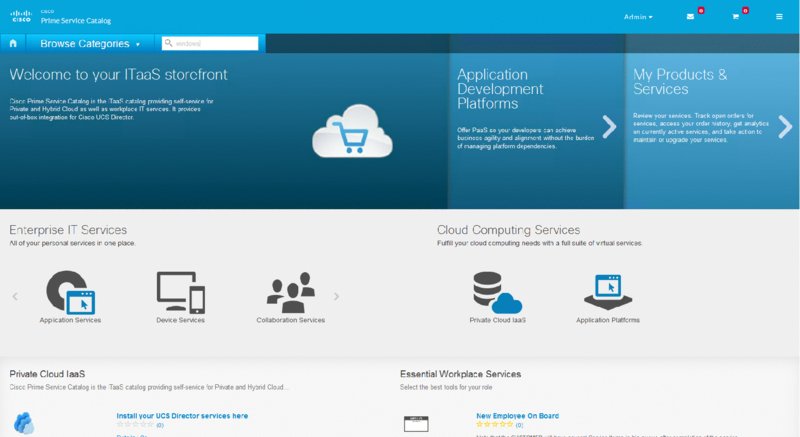
Task: Click the Home icon in navigation bar
Action: coord(13,43)
